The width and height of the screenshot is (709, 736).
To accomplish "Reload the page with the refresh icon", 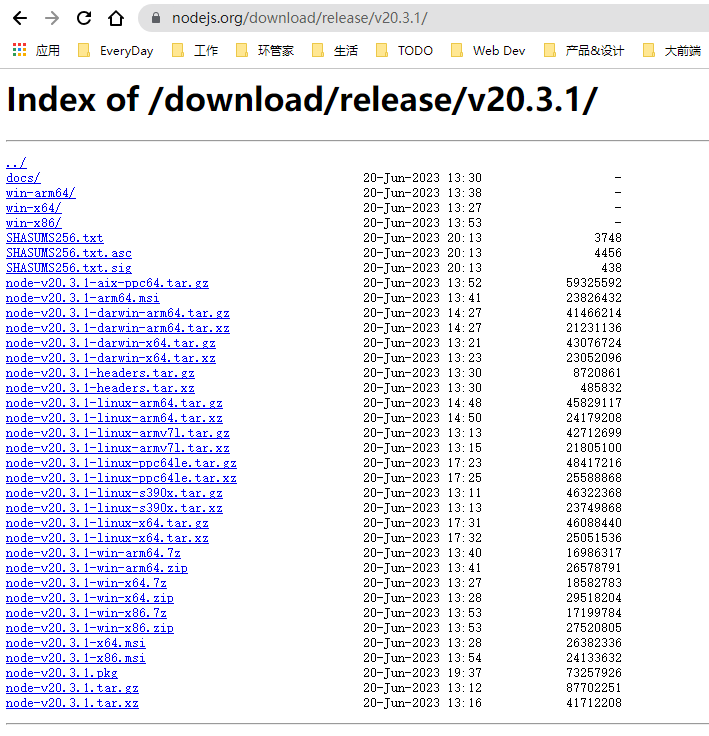I will click(x=84, y=18).
